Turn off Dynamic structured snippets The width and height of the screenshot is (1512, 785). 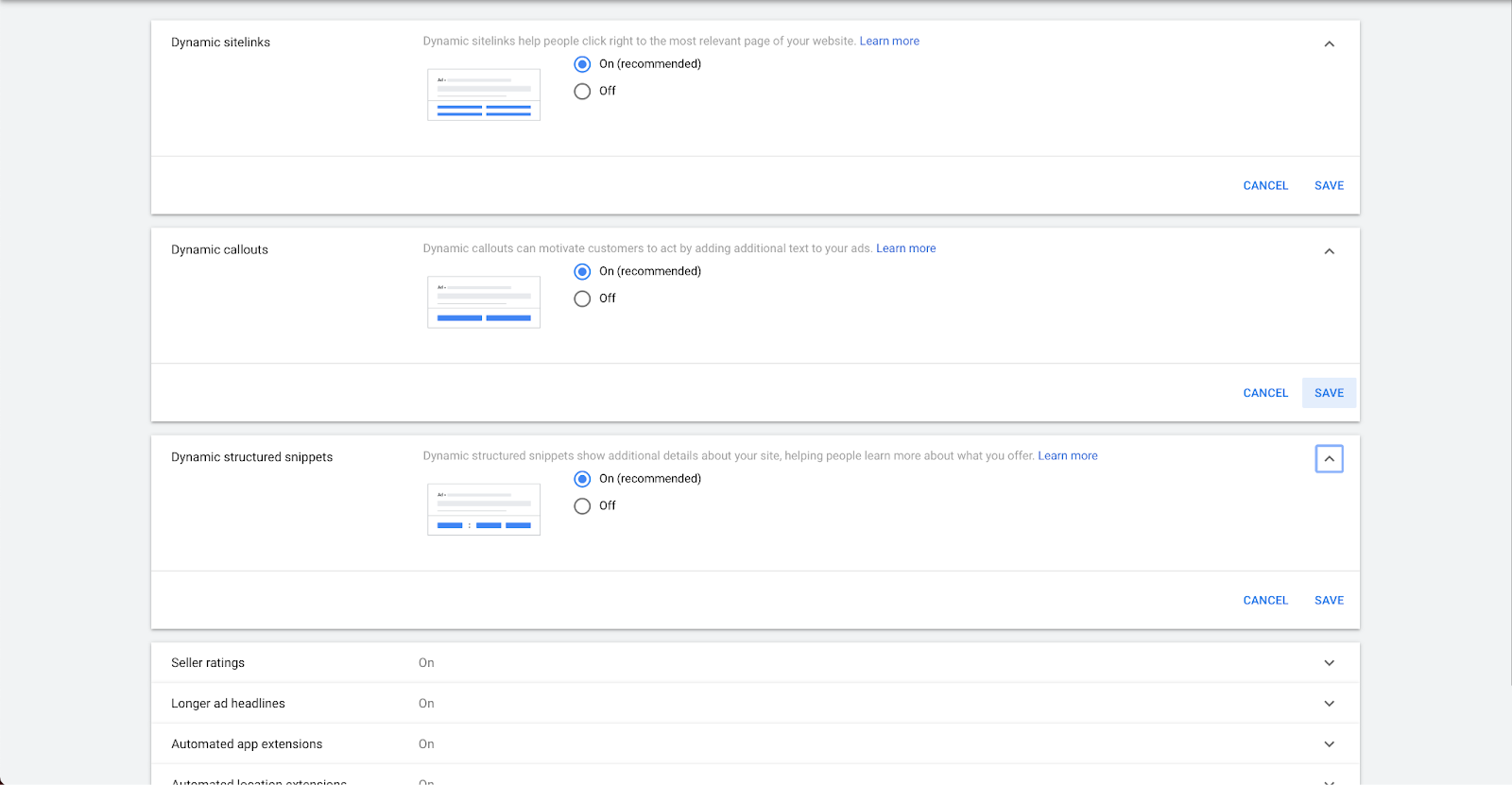[582, 506]
